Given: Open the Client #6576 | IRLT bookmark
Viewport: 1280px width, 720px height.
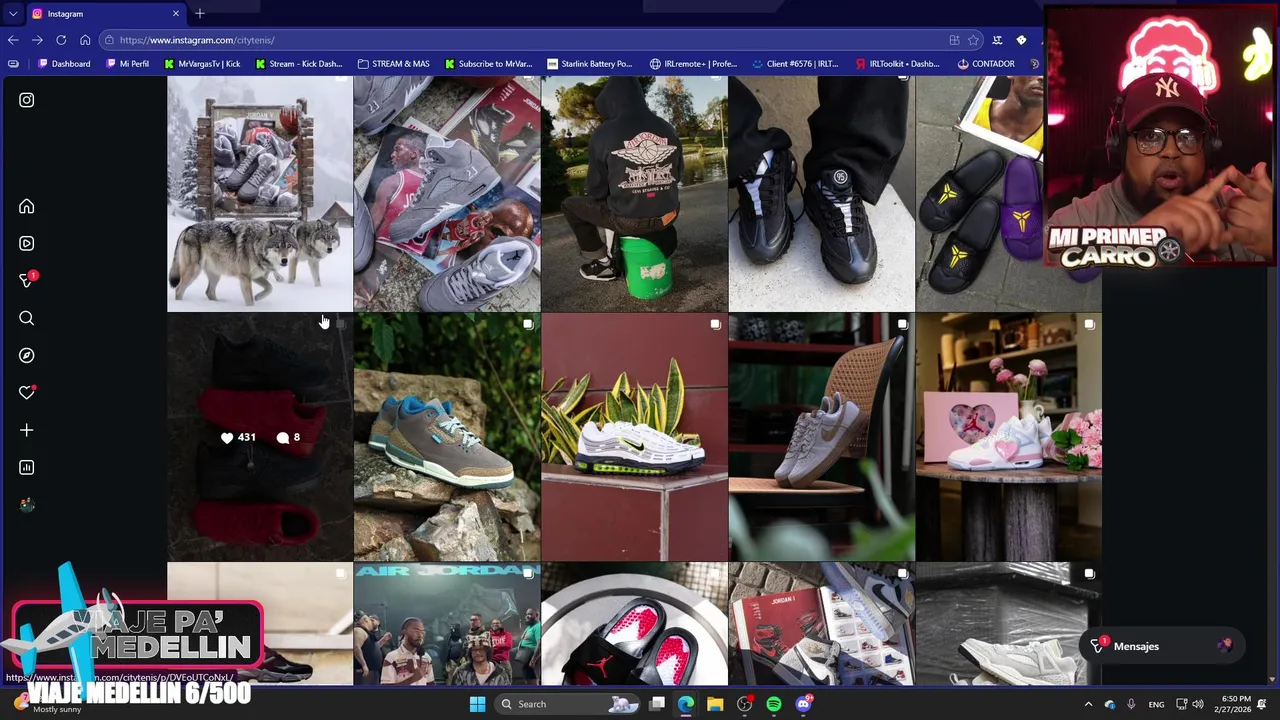Looking at the screenshot, I should coord(795,64).
